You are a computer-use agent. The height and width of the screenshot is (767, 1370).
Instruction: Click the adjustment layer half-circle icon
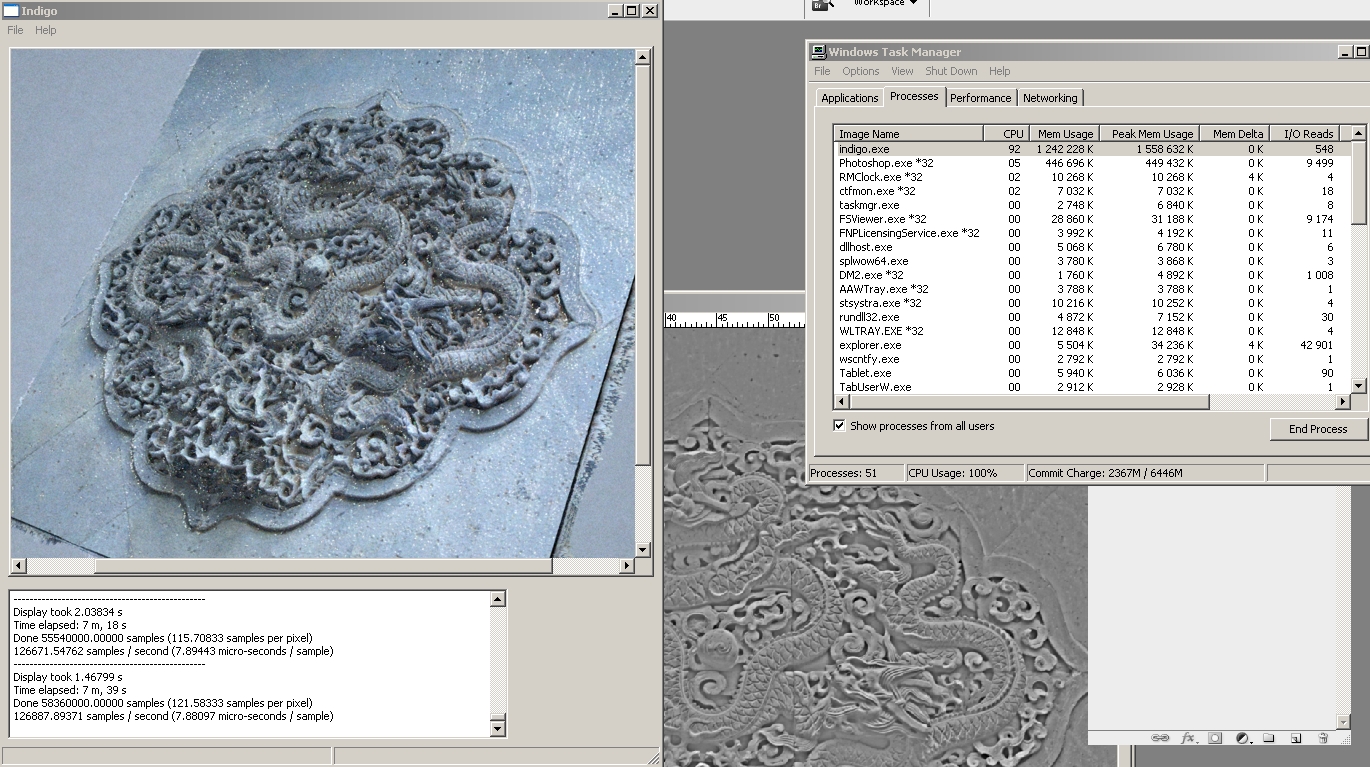pos(1242,738)
